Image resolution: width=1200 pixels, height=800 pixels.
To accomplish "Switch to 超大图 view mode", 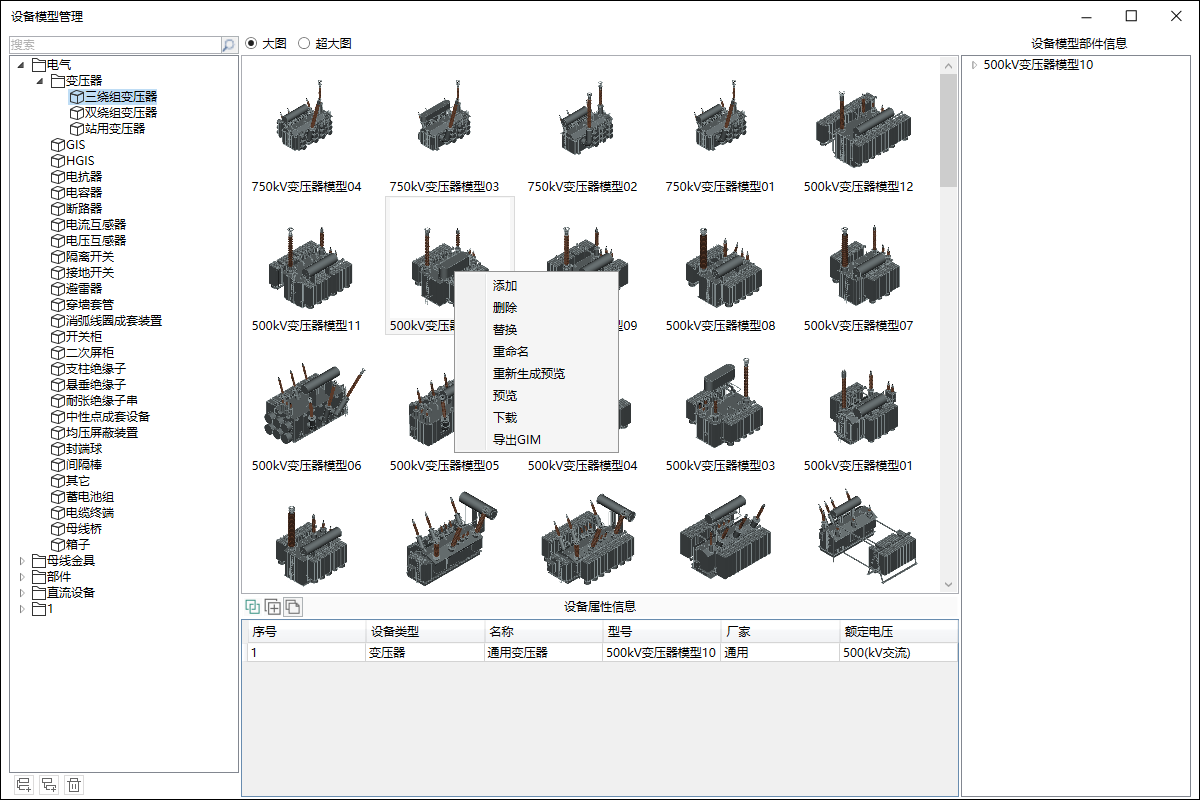I will [x=304, y=44].
